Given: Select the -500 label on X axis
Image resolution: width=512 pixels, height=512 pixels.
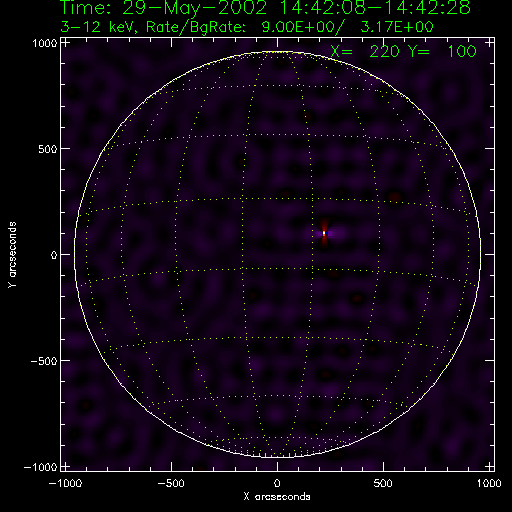Looking at the screenshot, I should tap(171, 483).
